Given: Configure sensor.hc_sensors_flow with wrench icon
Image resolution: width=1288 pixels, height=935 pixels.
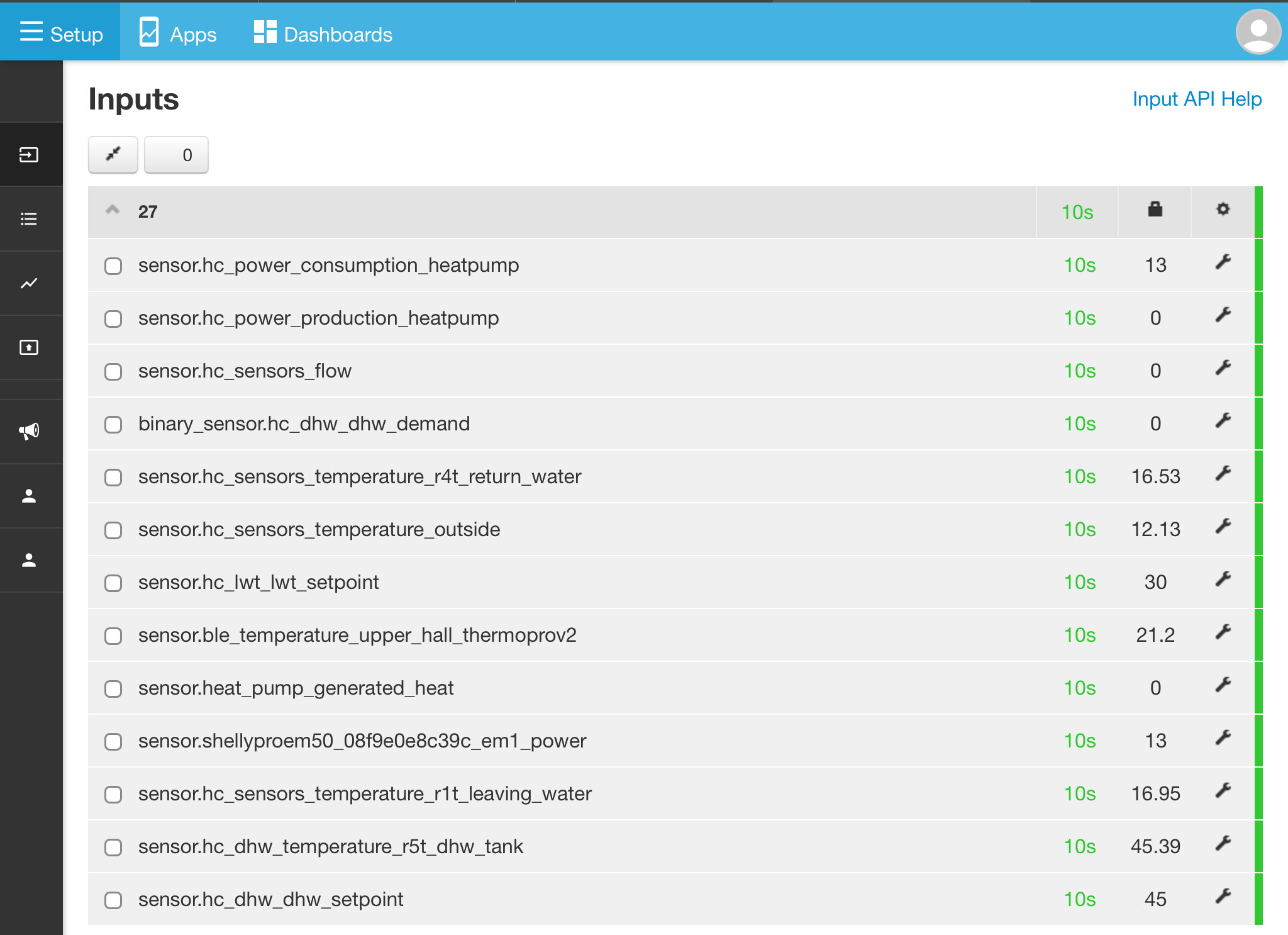Looking at the screenshot, I should 1223,368.
